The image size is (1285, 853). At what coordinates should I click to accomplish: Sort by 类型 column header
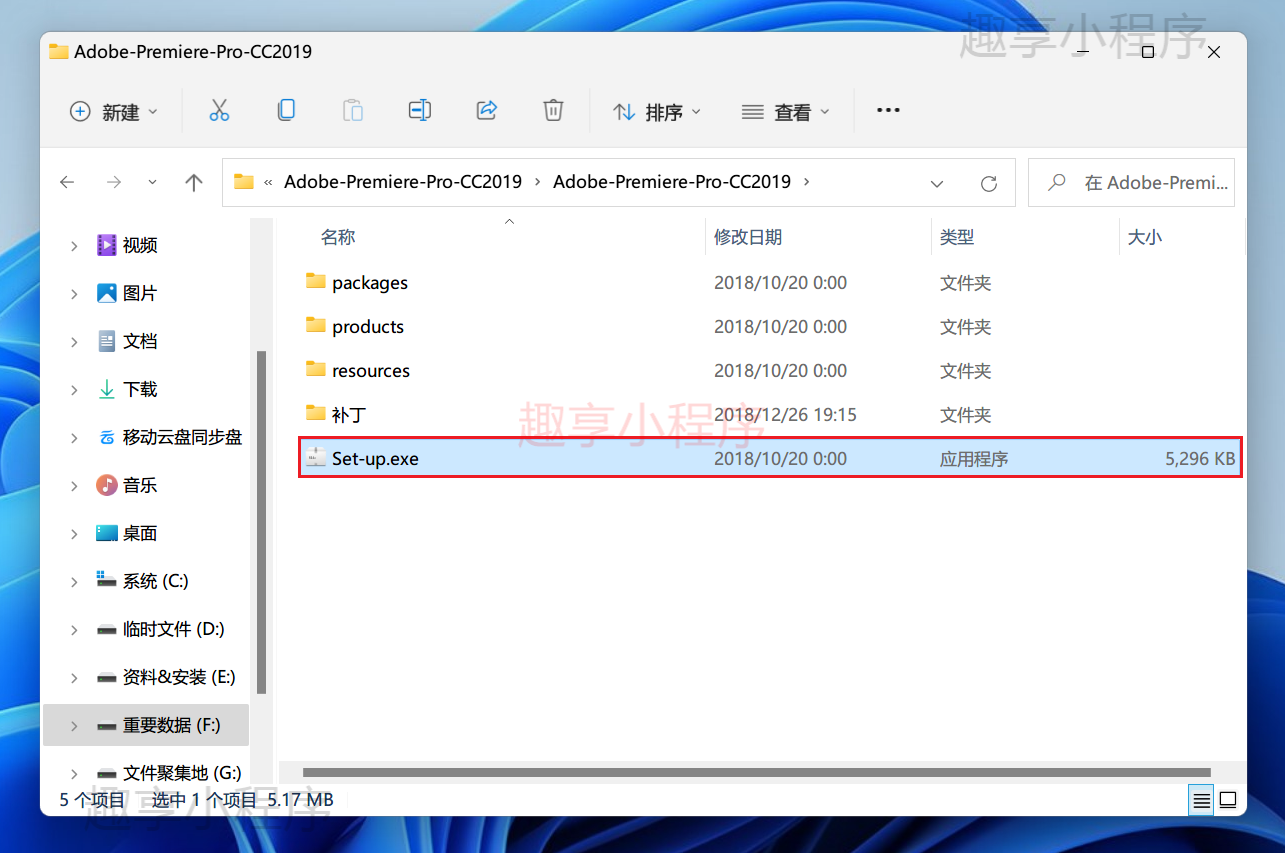click(x=957, y=237)
